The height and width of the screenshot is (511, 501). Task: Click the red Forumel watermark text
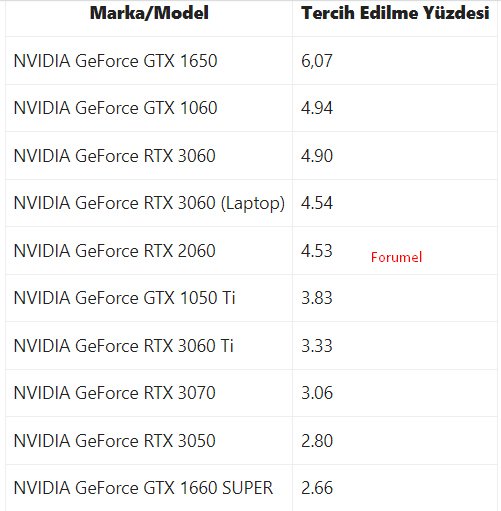(x=396, y=257)
